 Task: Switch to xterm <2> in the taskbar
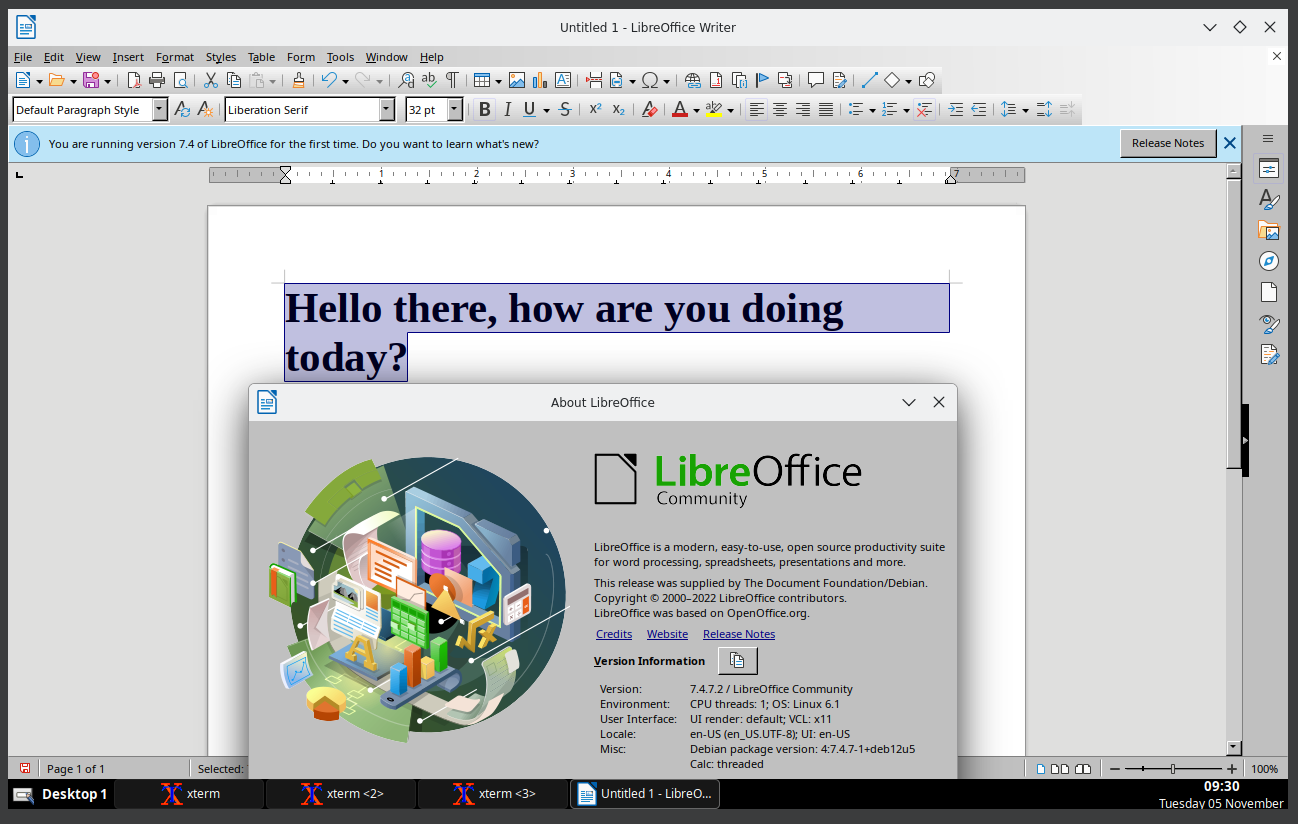pos(341,794)
